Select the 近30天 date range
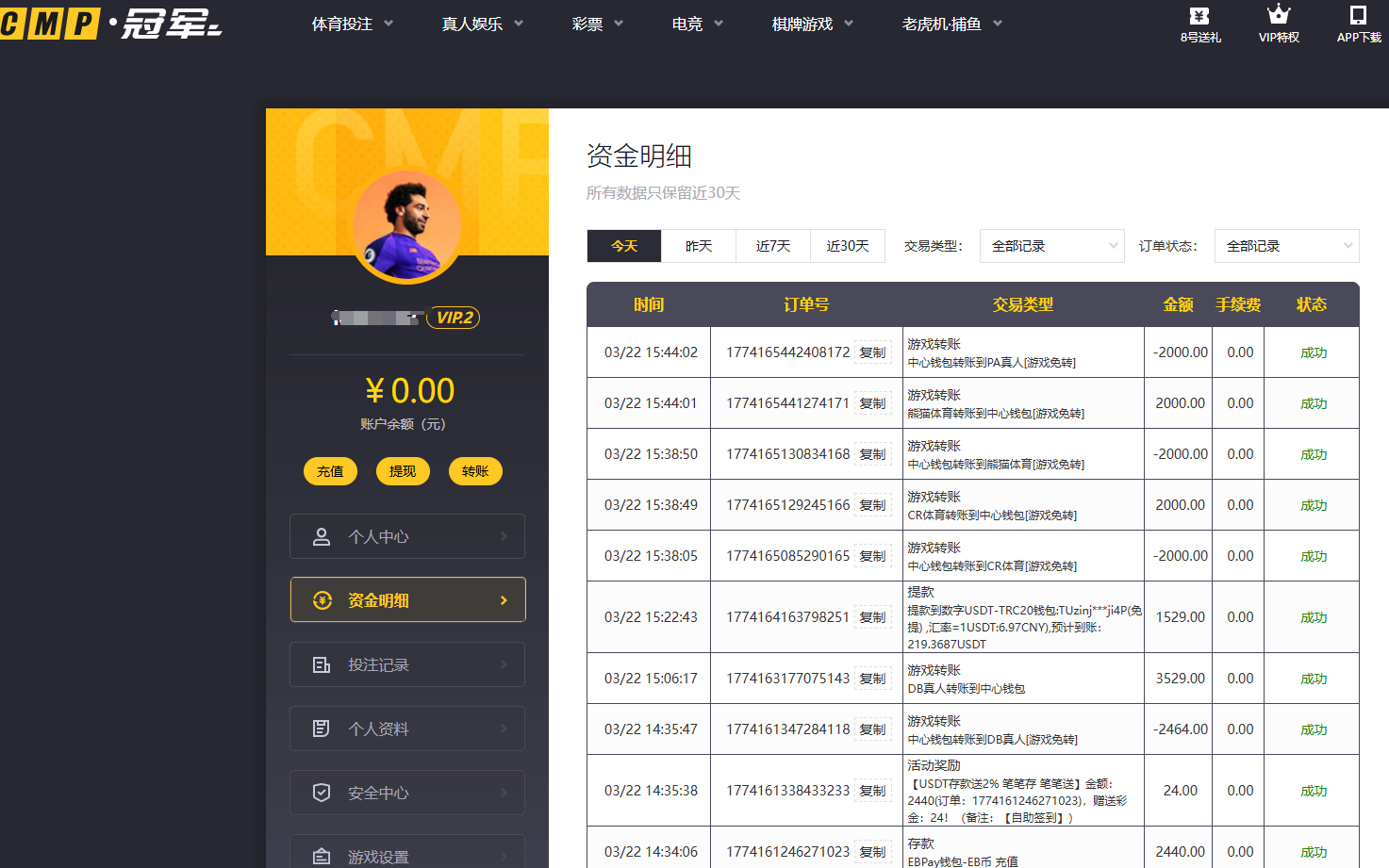The height and width of the screenshot is (868, 1389). (848, 246)
